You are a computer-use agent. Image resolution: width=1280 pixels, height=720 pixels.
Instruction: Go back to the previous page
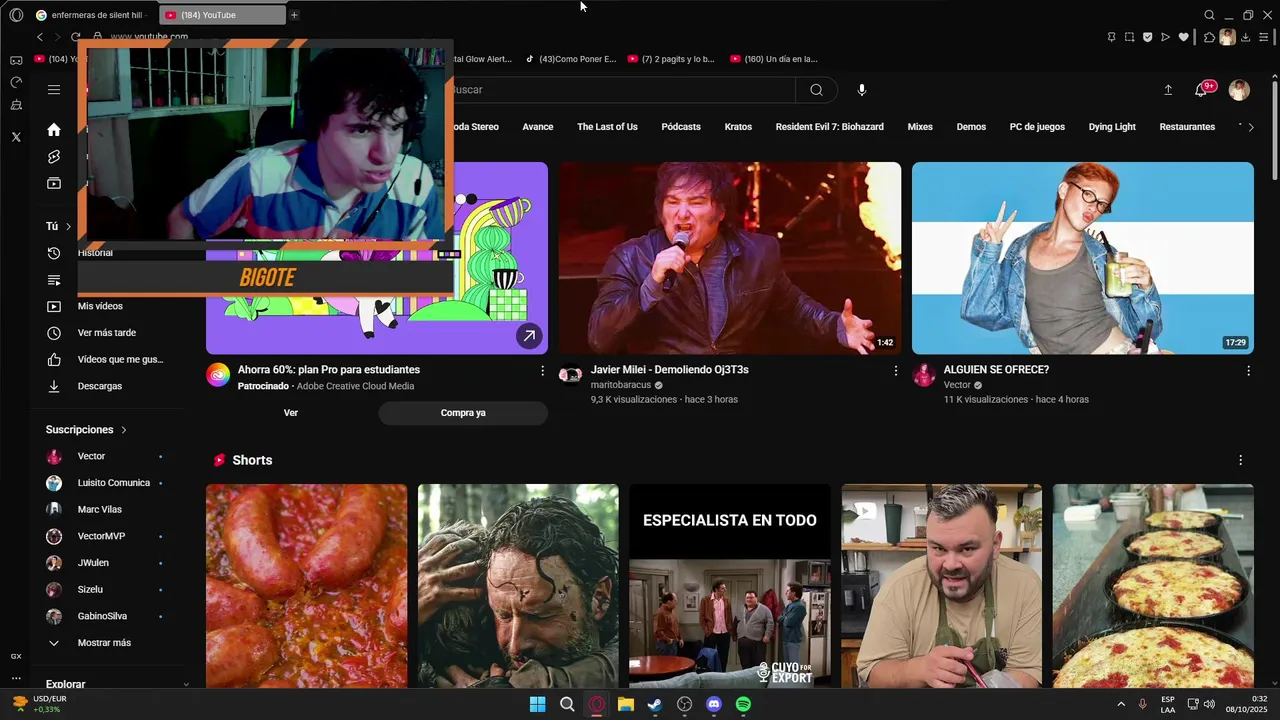click(x=40, y=37)
